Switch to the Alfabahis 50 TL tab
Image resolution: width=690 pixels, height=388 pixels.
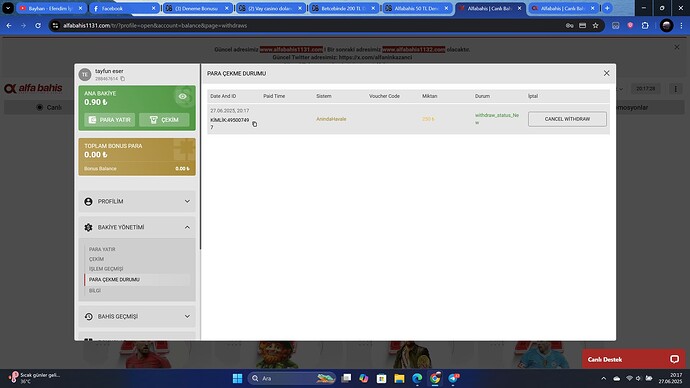coord(417,8)
